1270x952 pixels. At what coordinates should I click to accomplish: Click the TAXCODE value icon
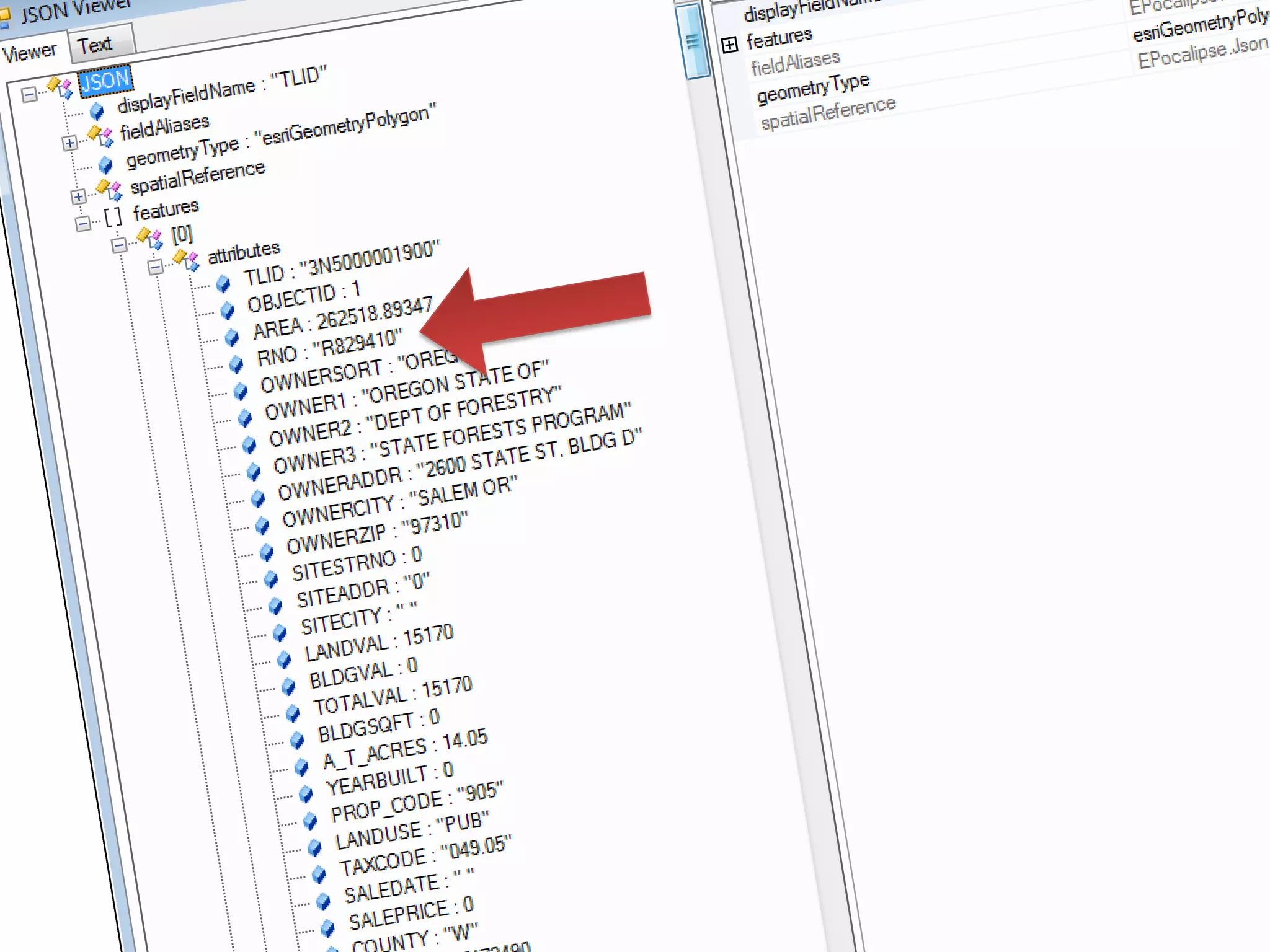point(319,875)
